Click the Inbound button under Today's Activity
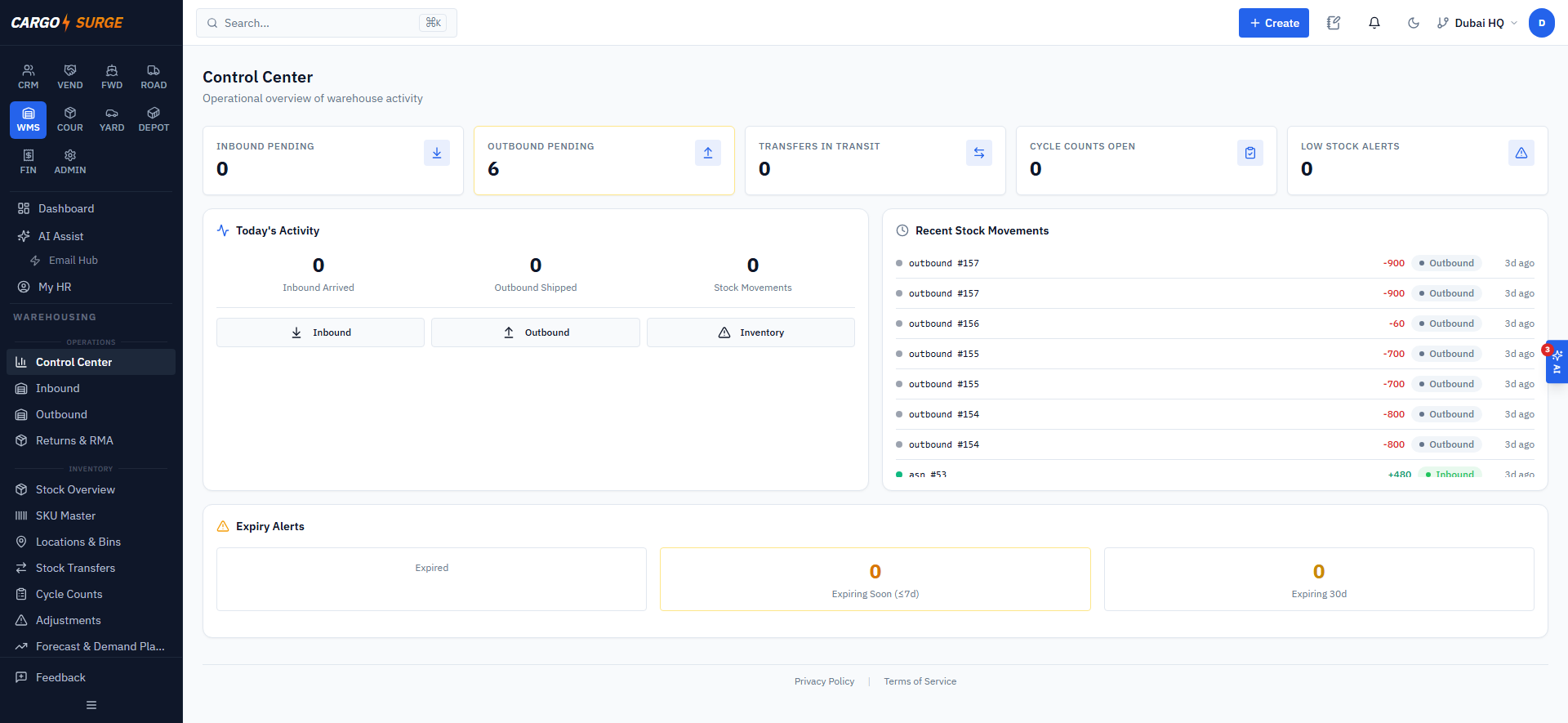This screenshot has height=723, width=1568. [x=320, y=332]
